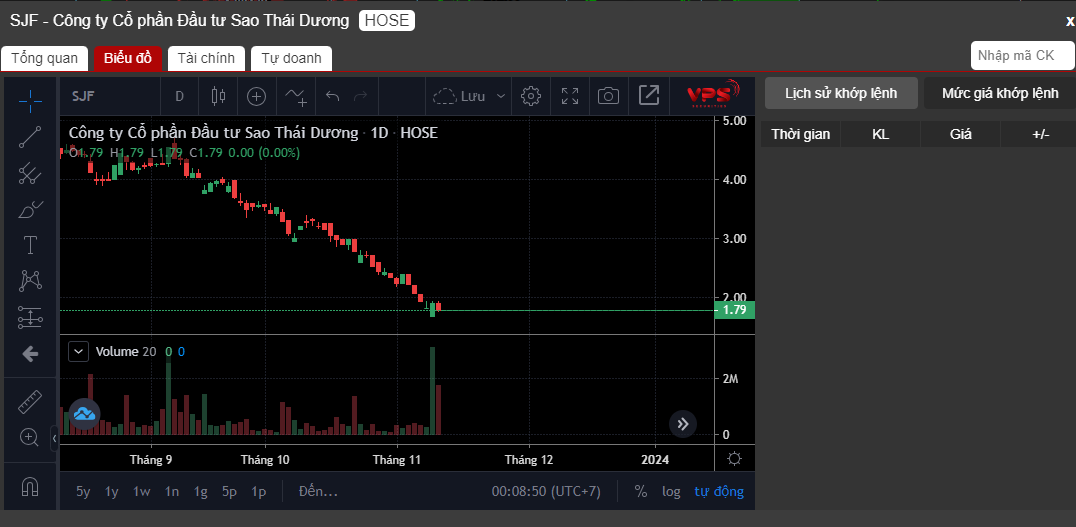This screenshot has height=527, width=1076.
Task: Toggle the log scale option
Action: click(671, 491)
